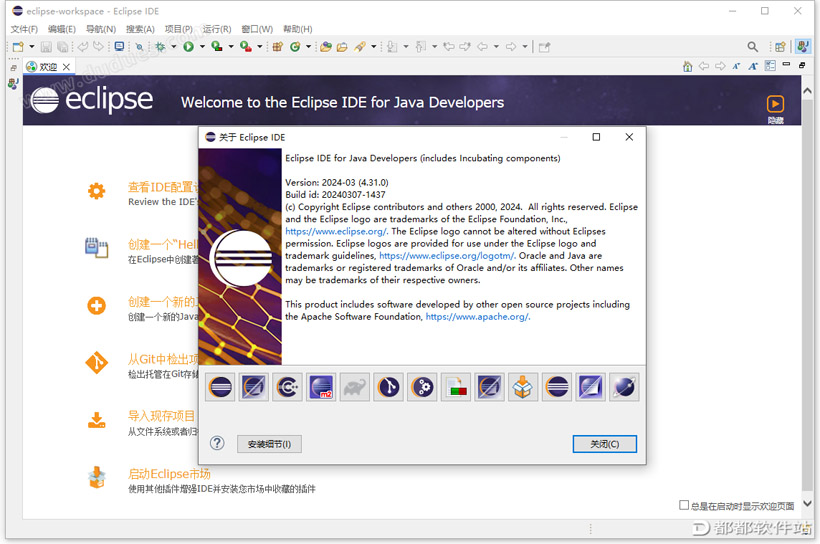Click 导入现存项目 link
Screen dimensions: 820x544
(x=161, y=416)
